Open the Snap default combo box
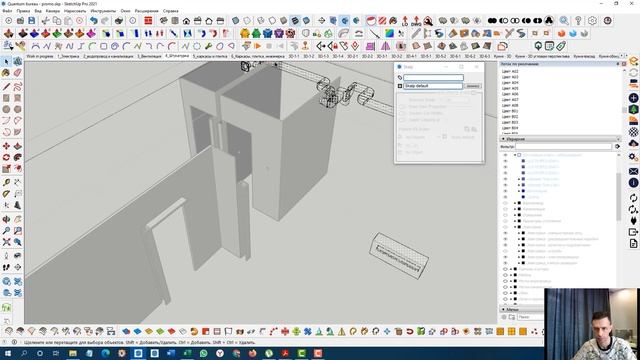 (433, 86)
